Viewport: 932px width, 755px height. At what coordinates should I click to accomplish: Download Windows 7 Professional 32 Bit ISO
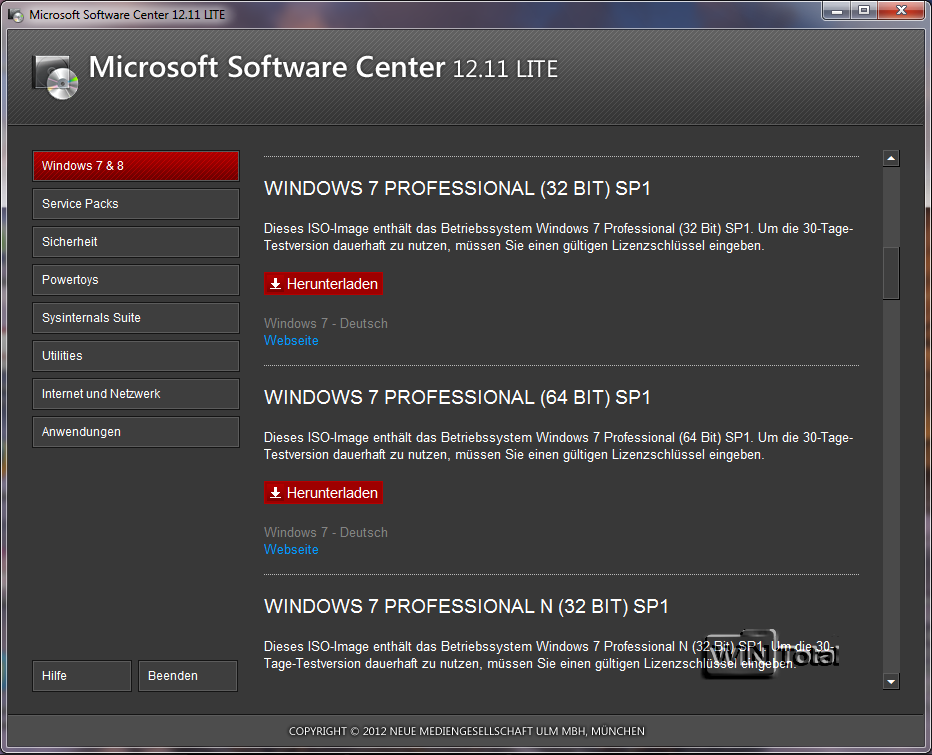[x=324, y=284]
